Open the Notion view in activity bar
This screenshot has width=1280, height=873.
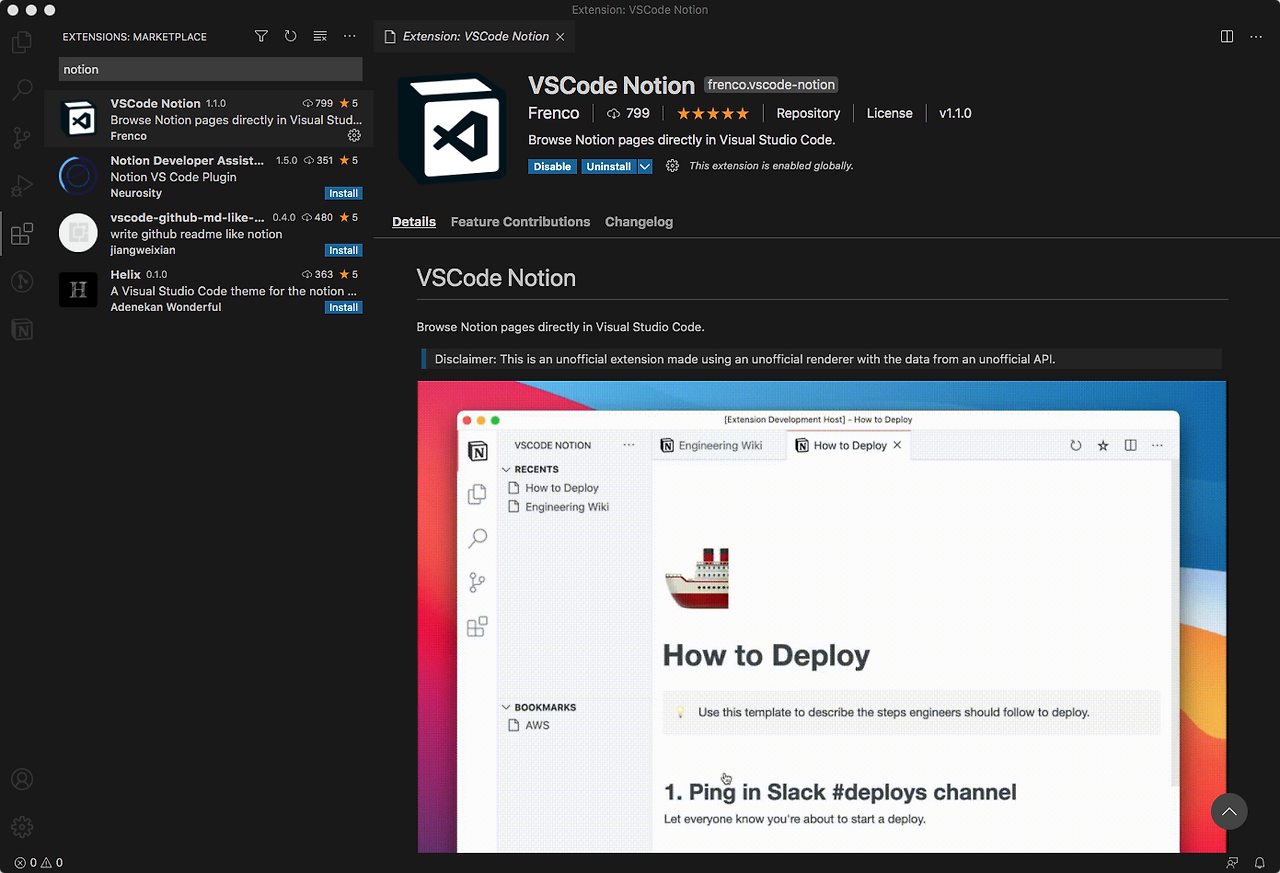22,329
